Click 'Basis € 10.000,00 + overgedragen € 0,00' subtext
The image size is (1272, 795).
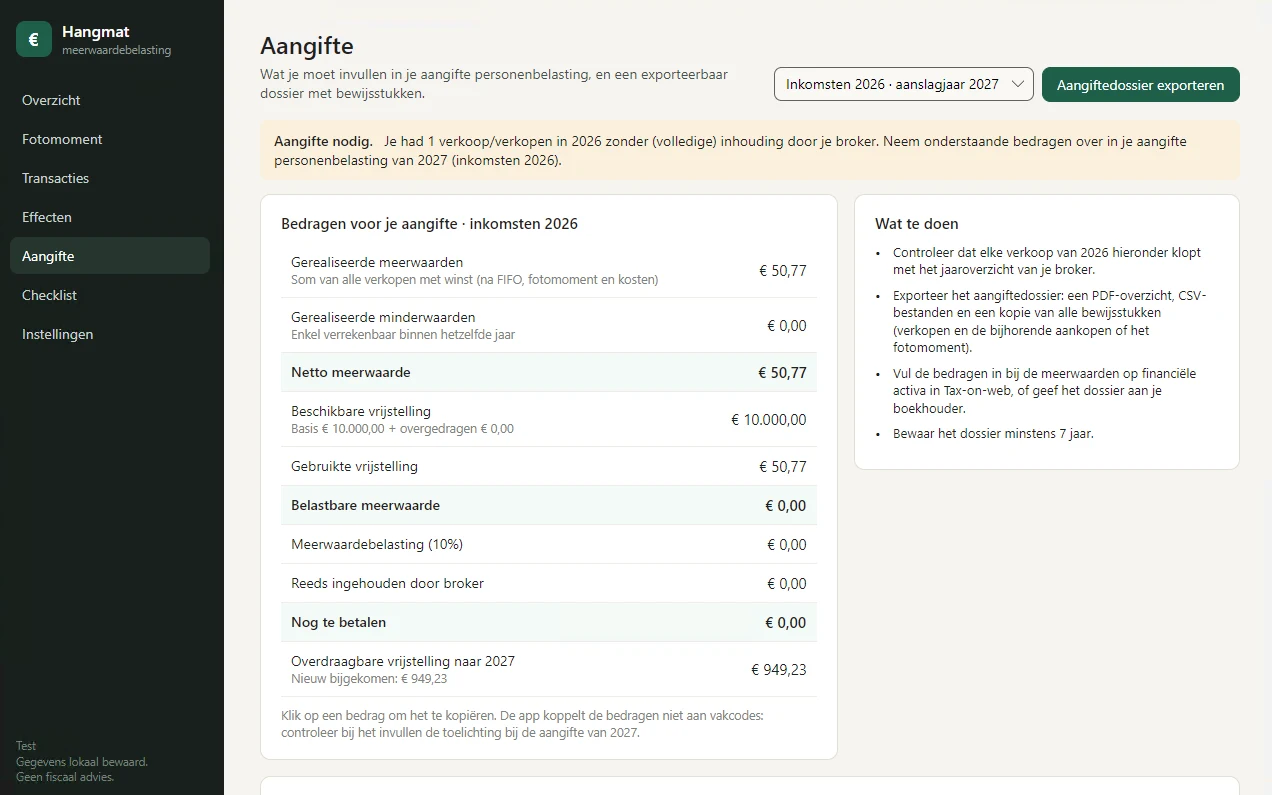point(402,429)
